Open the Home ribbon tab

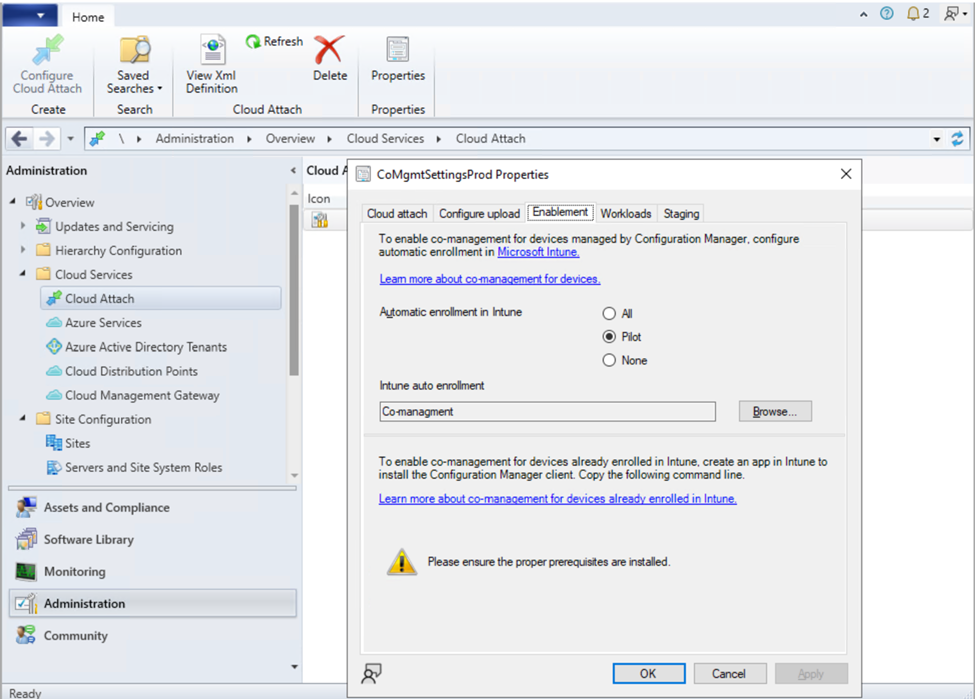pos(88,17)
